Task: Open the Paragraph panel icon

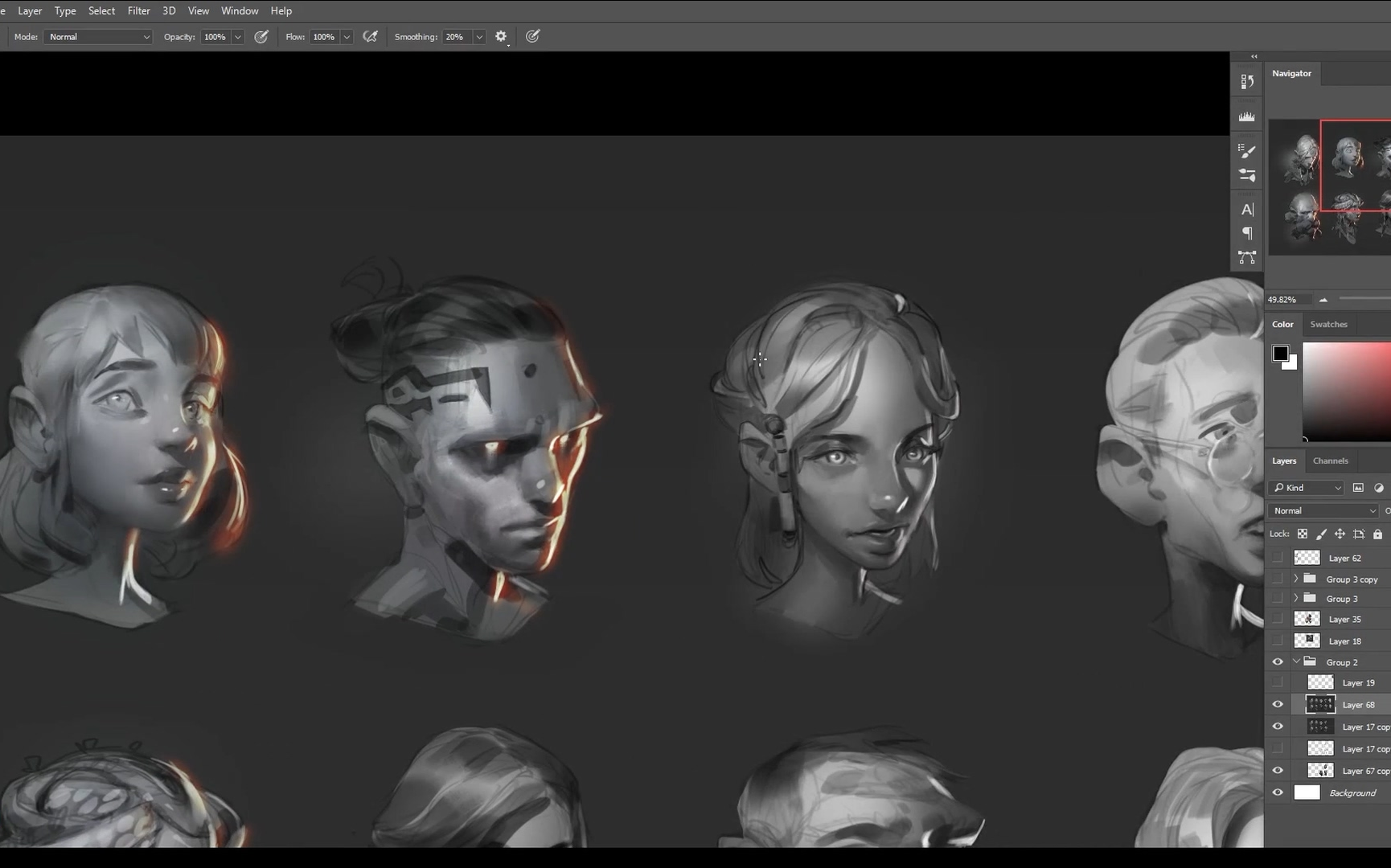Action: point(1247,233)
